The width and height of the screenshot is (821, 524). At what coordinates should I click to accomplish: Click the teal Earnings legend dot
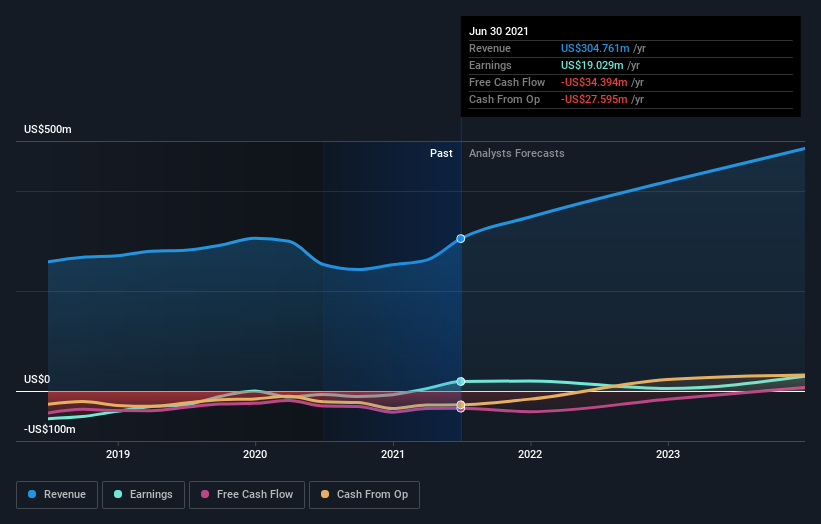click(118, 494)
